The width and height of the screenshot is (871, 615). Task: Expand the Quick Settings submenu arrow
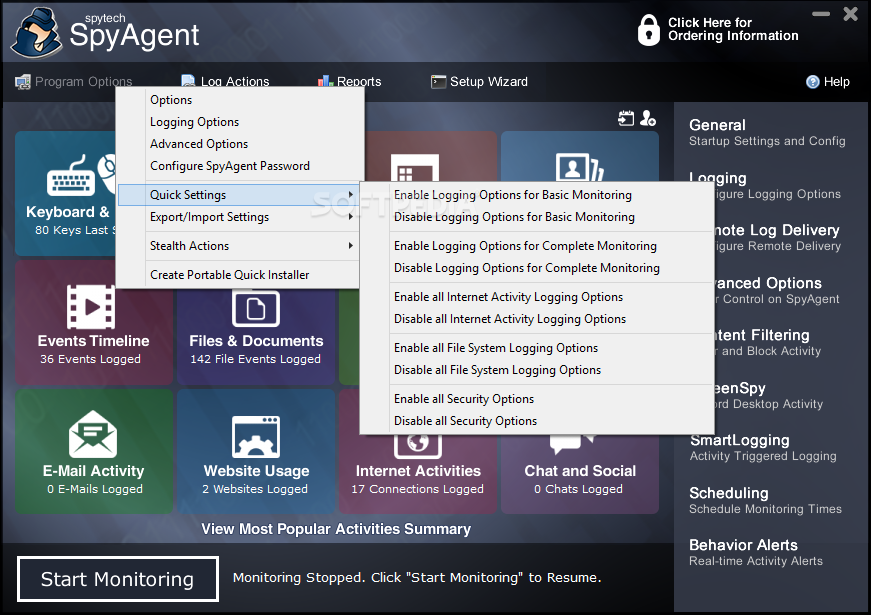point(351,194)
